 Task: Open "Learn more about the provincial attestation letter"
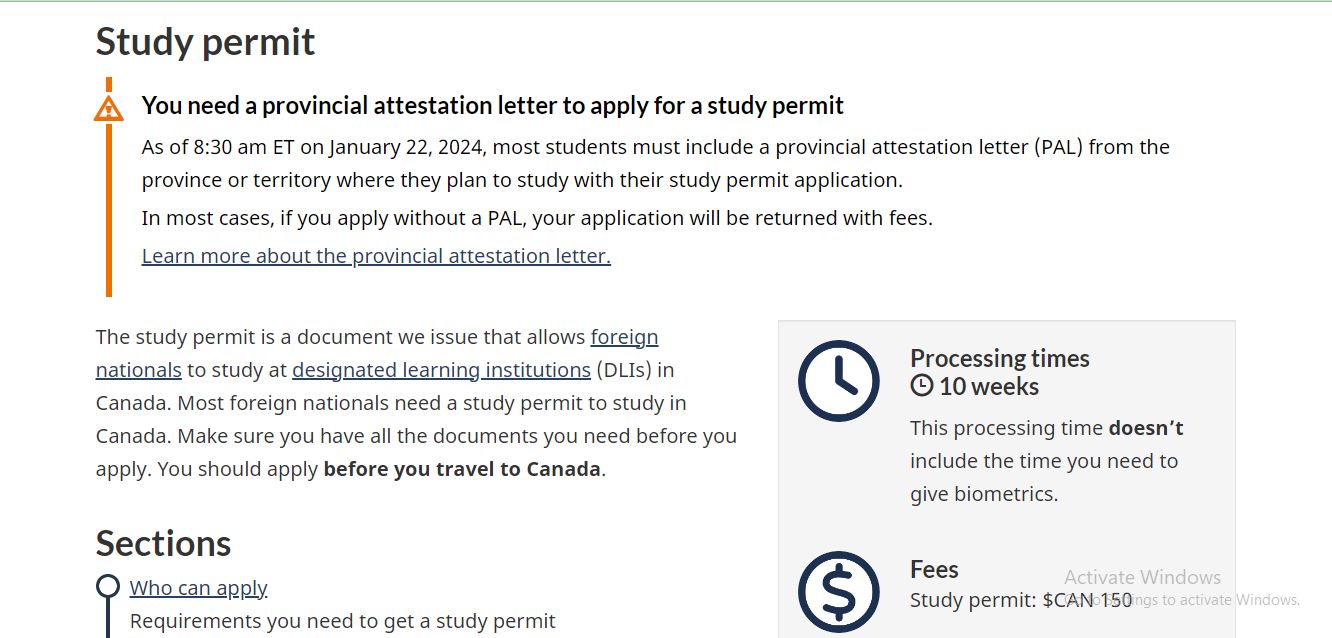[376, 256]
